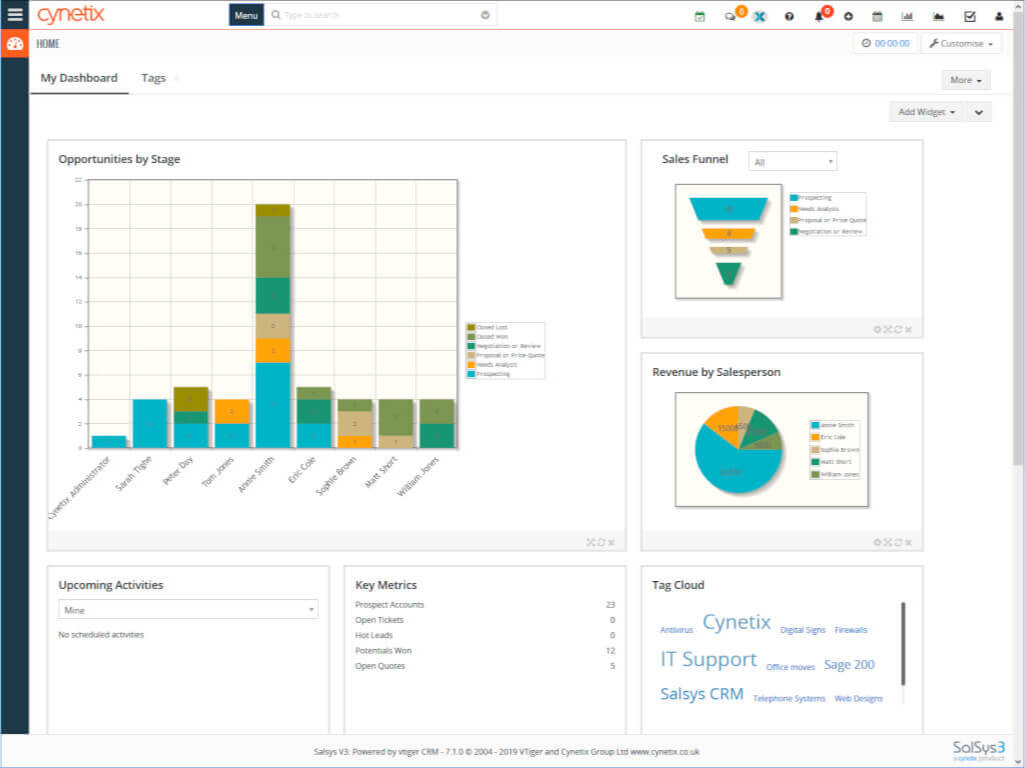This screenshot has height=768, width=1025.
Task: Open the 'Web Designs' tag
Action: (858, 699)
